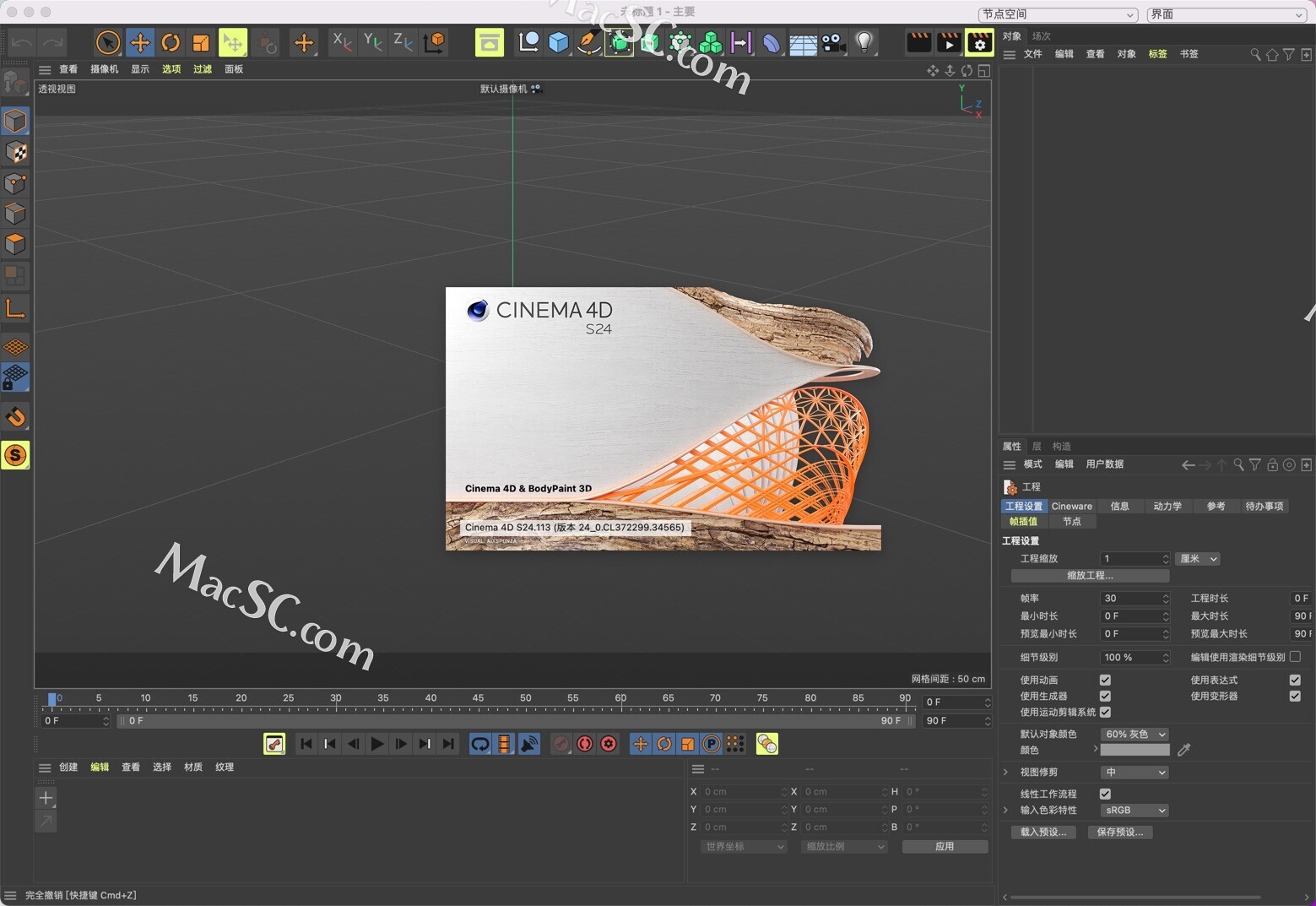Render to Picture Viewer icon
Viewport: 1316px width, 906px height.
949,42
